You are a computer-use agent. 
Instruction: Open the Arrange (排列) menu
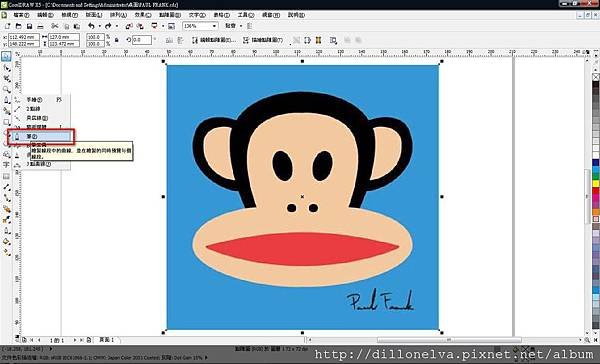tap(118, 15)
